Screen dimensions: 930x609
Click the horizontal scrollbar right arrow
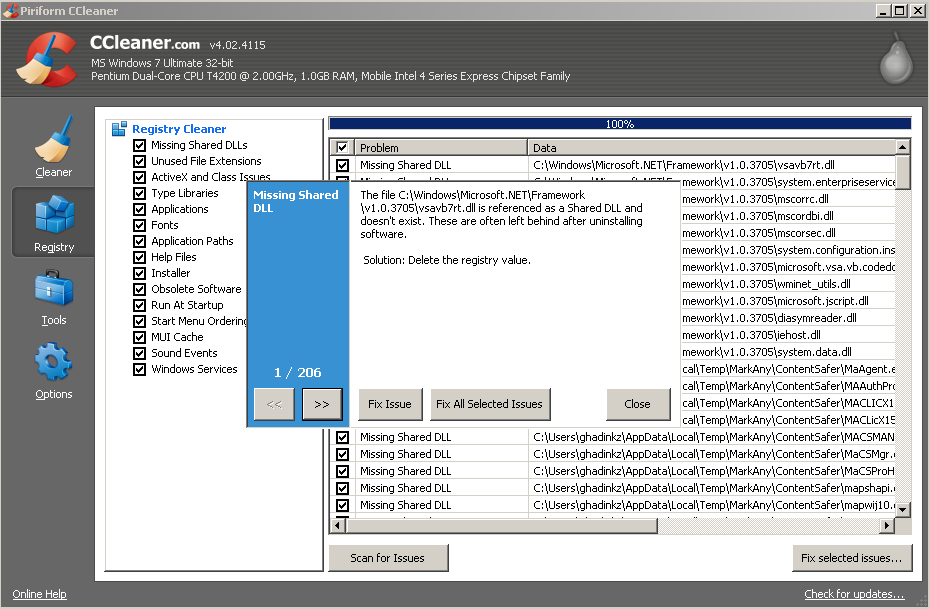click(887, 525)
